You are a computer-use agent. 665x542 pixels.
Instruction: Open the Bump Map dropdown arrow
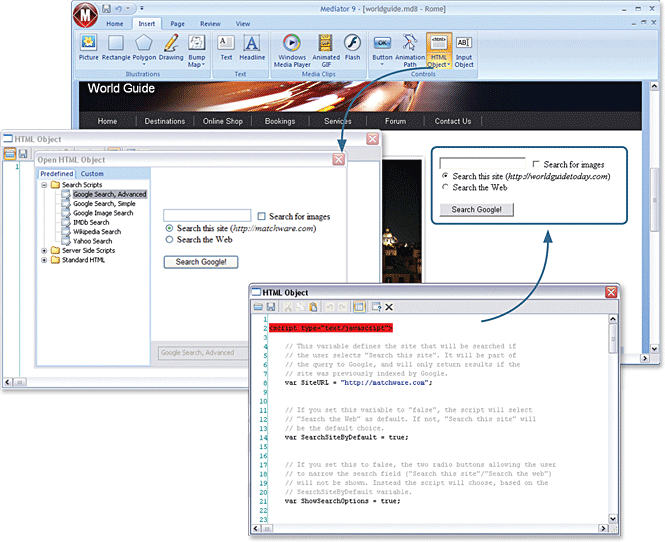coord(204,64)
